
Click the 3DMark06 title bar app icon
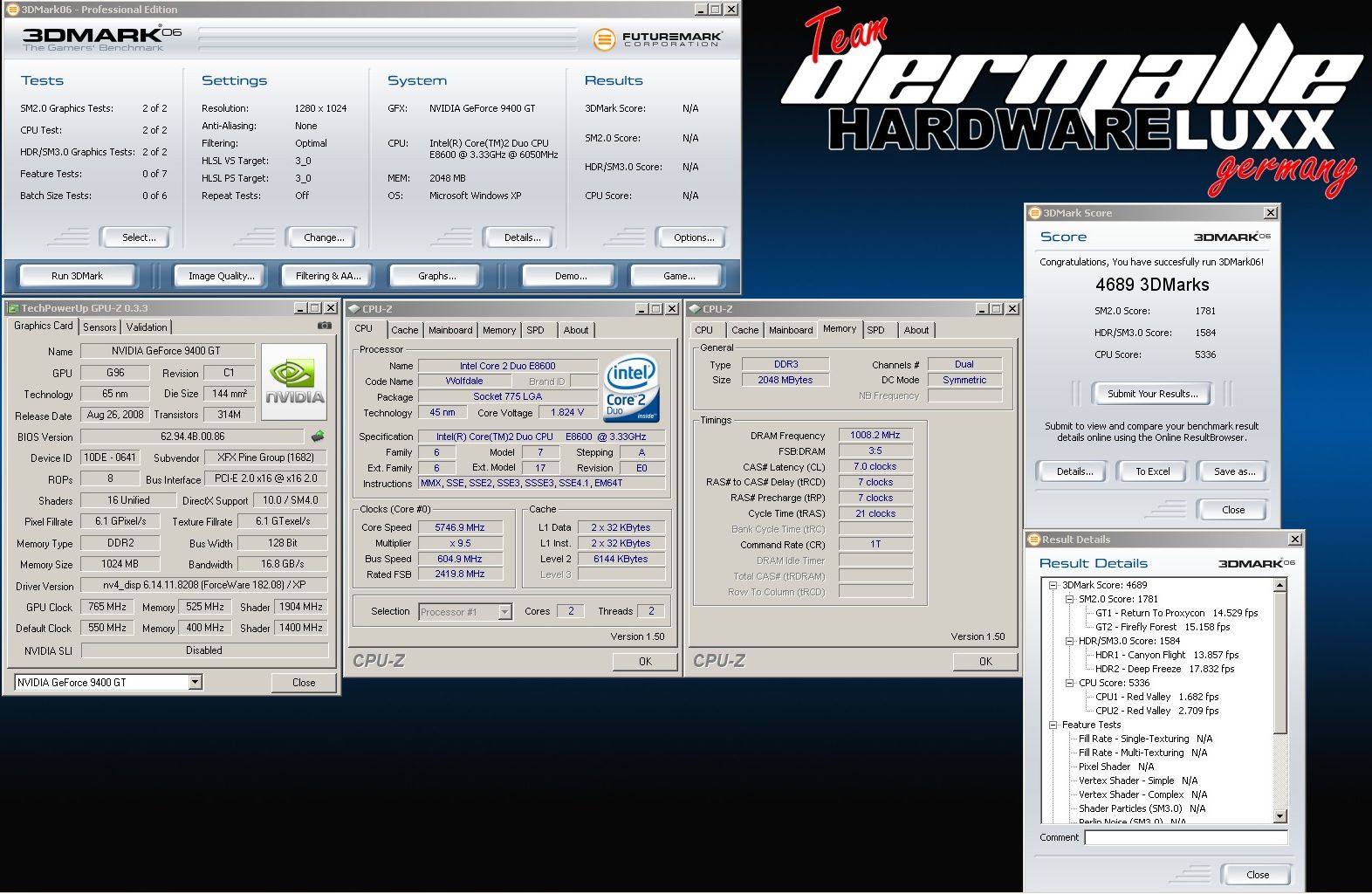[13, 10]
